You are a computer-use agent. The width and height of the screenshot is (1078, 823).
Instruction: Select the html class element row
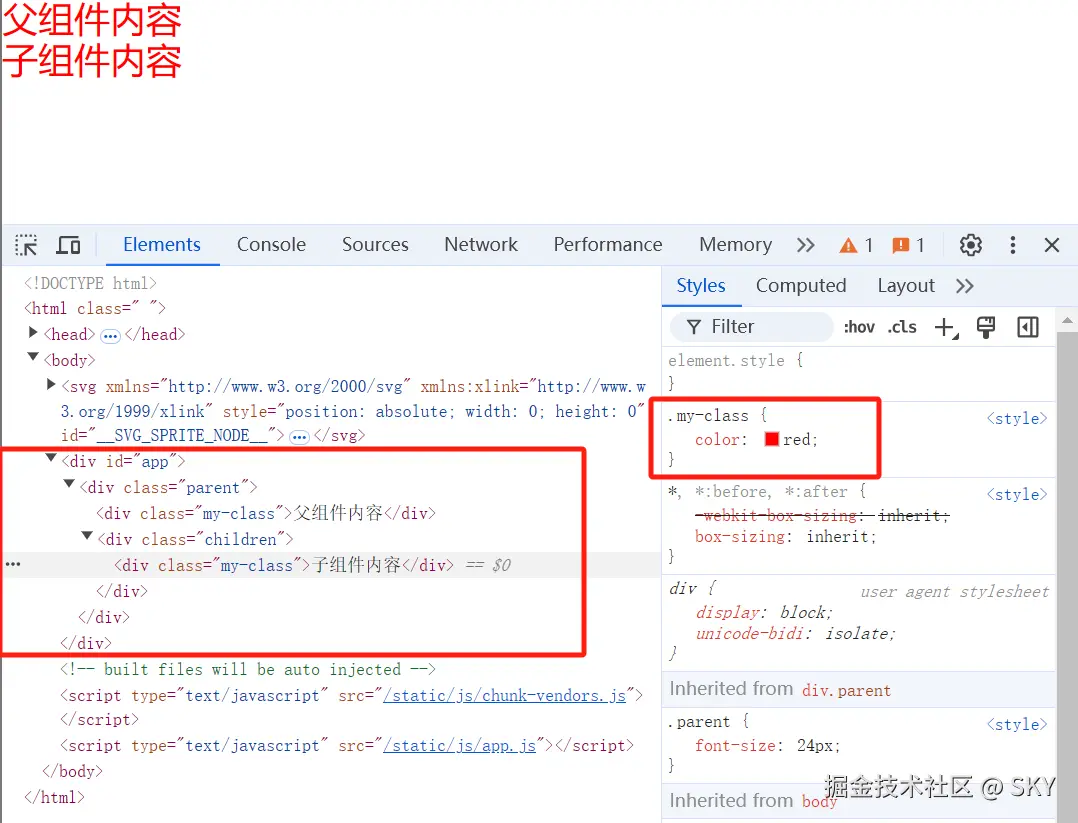click(95, 308)
